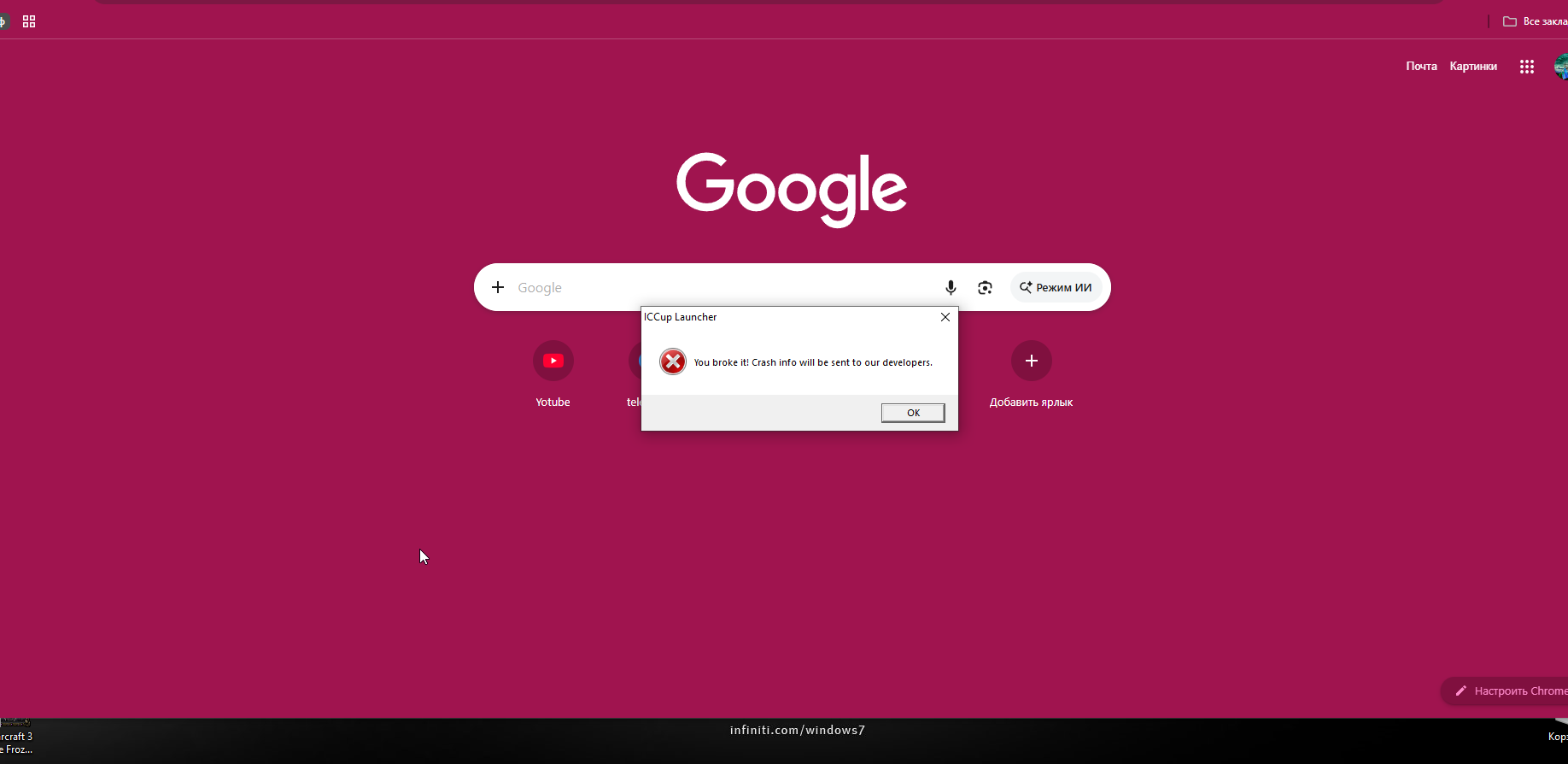
Task: Close the ICCup Launcher error dialog
Action: click(945, 317)
